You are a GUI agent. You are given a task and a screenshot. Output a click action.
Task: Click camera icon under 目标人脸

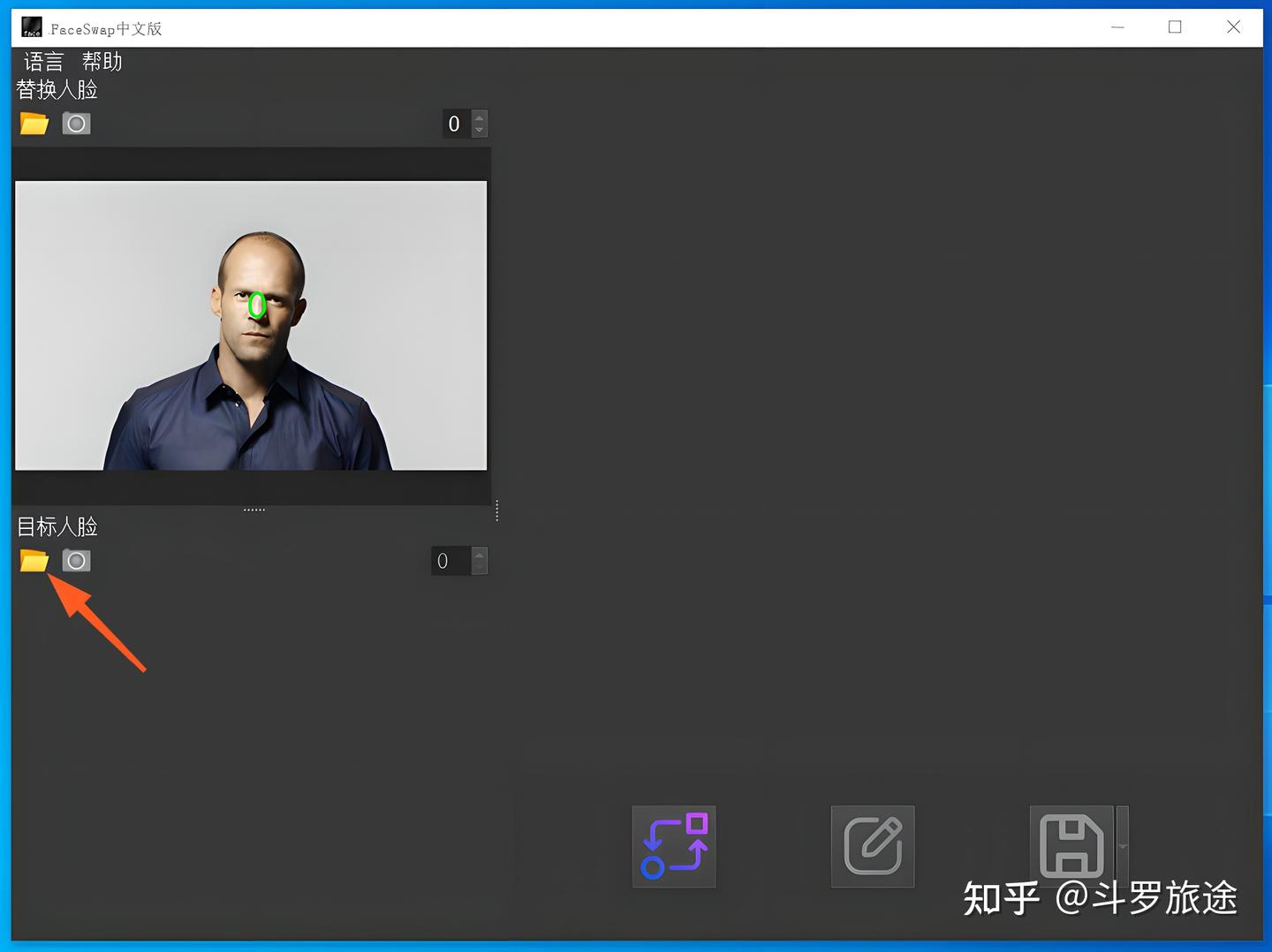tap(77, 561)
